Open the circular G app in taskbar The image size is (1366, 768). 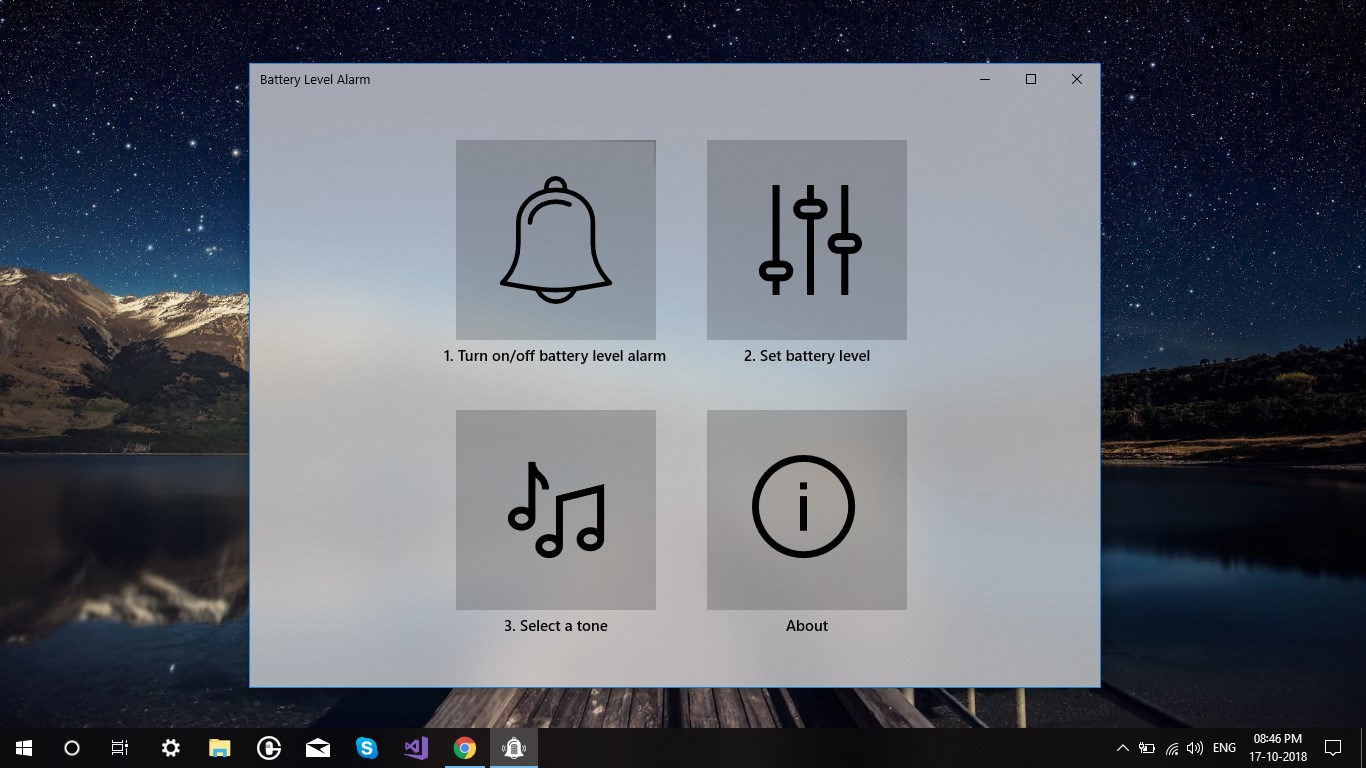(x=269, y=748)
